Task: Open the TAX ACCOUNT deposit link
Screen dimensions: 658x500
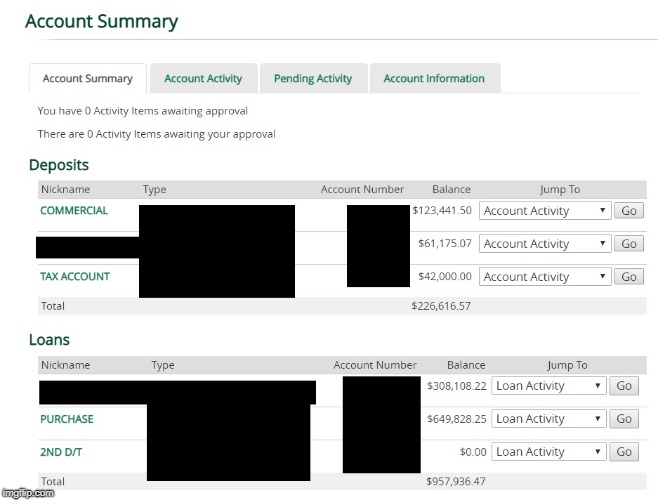Action: point(75,277)
